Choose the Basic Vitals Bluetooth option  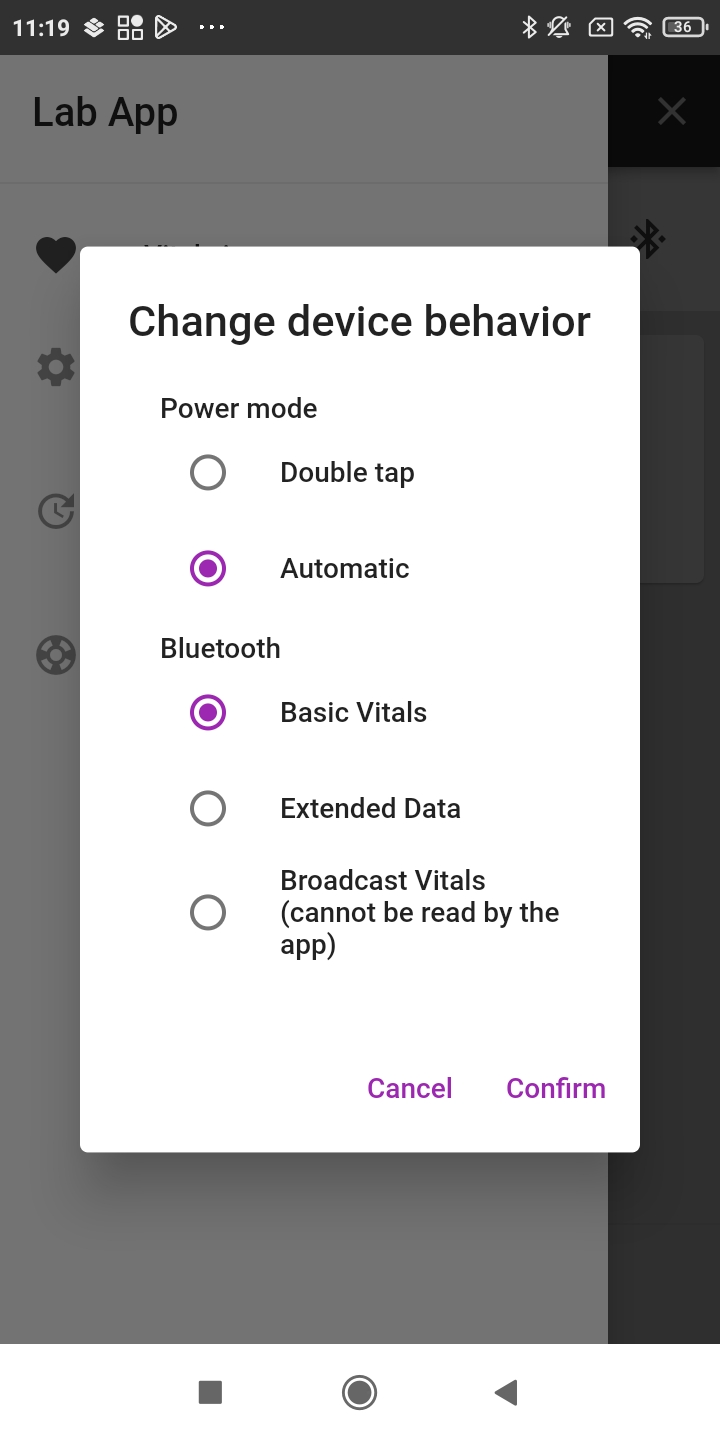(208, 712)
